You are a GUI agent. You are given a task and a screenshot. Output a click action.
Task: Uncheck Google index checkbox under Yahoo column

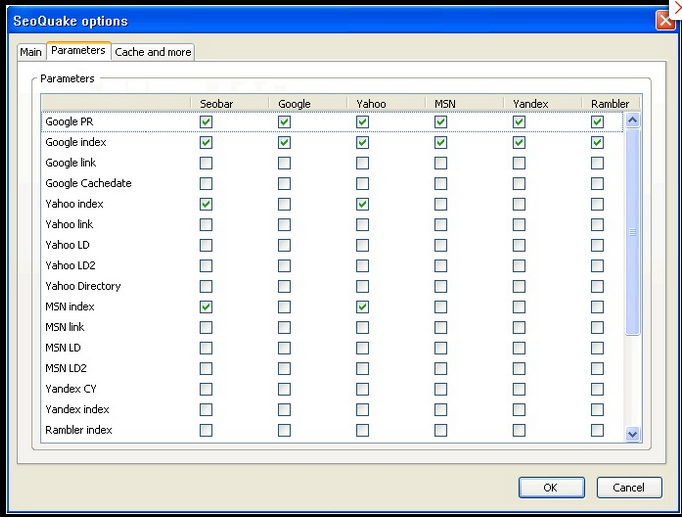point(362,143)
